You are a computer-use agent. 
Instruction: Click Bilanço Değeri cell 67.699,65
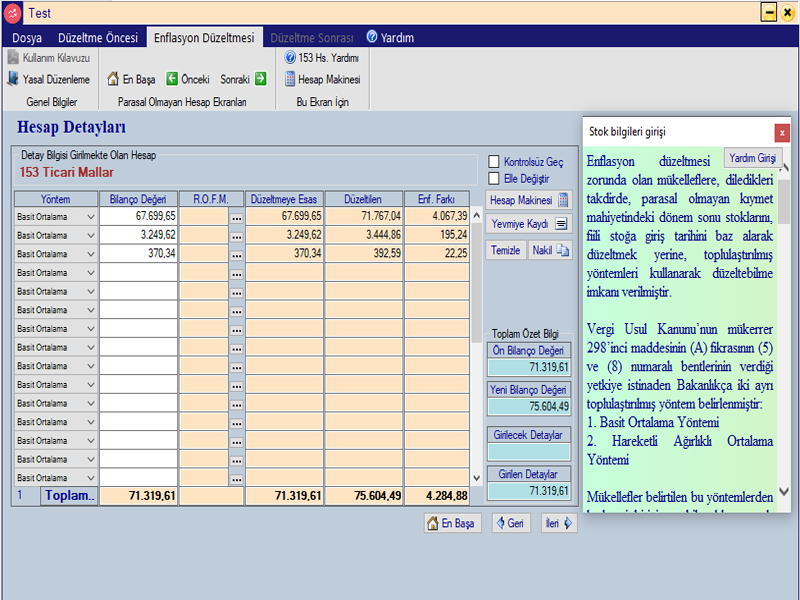click(x=138, y=216)
